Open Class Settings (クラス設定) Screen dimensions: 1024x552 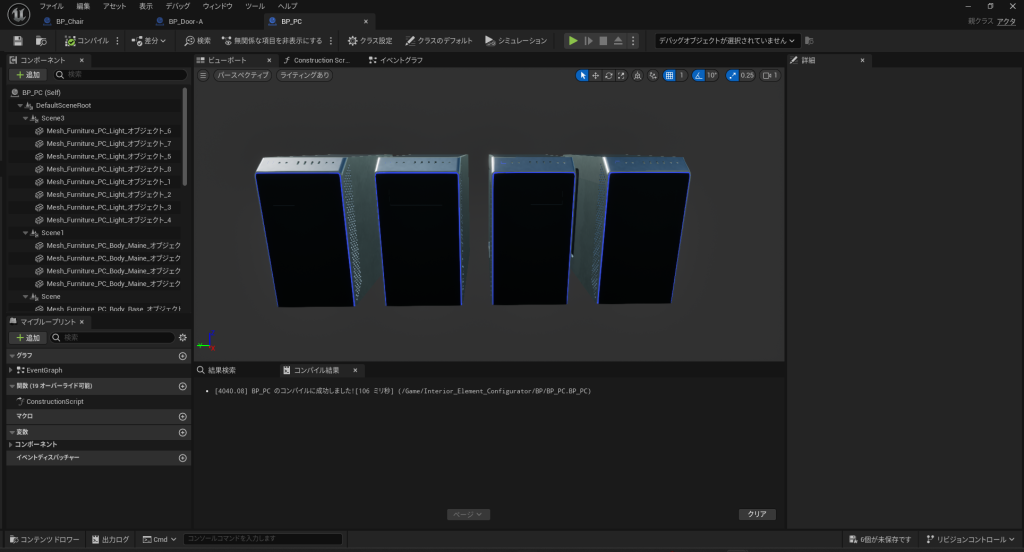[x=370, y=41]
